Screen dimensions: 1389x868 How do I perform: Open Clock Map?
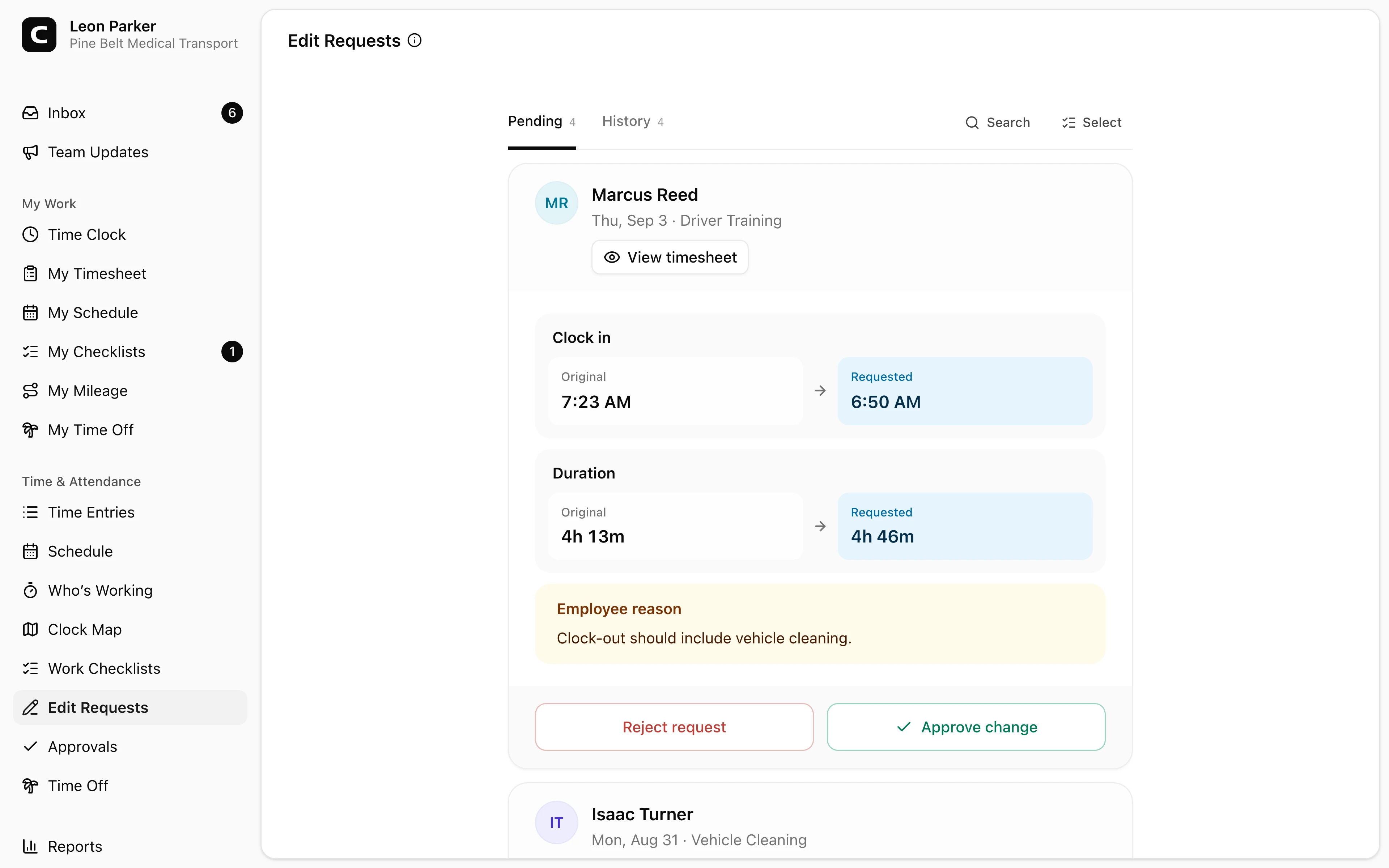(130, 629)
